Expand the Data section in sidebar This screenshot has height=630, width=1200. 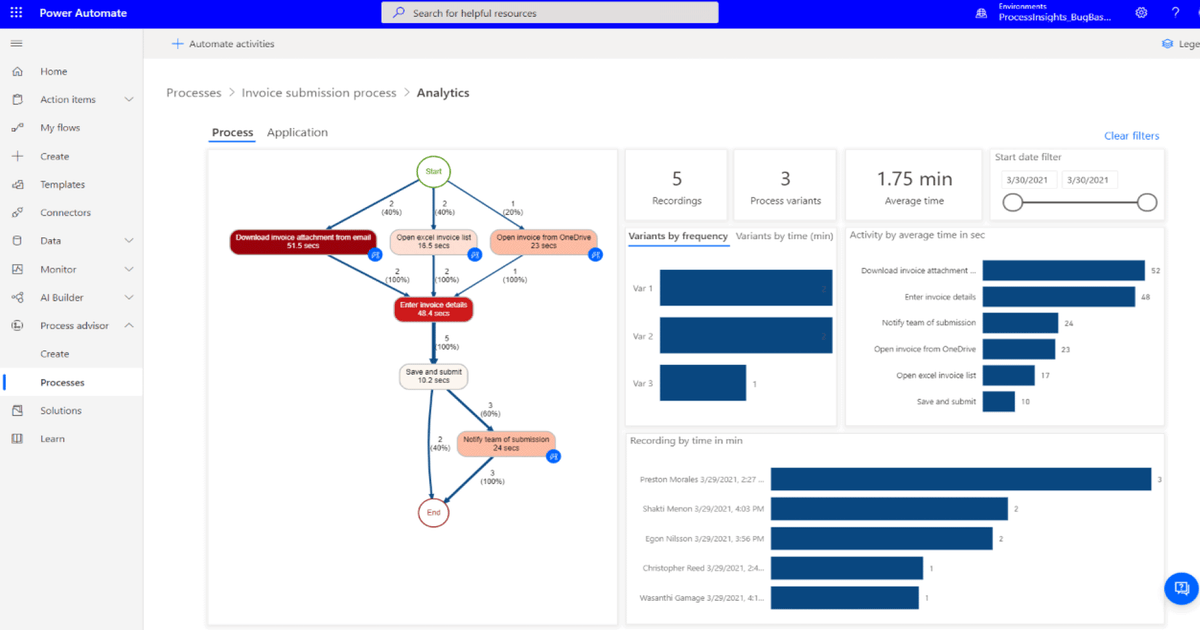131,240
